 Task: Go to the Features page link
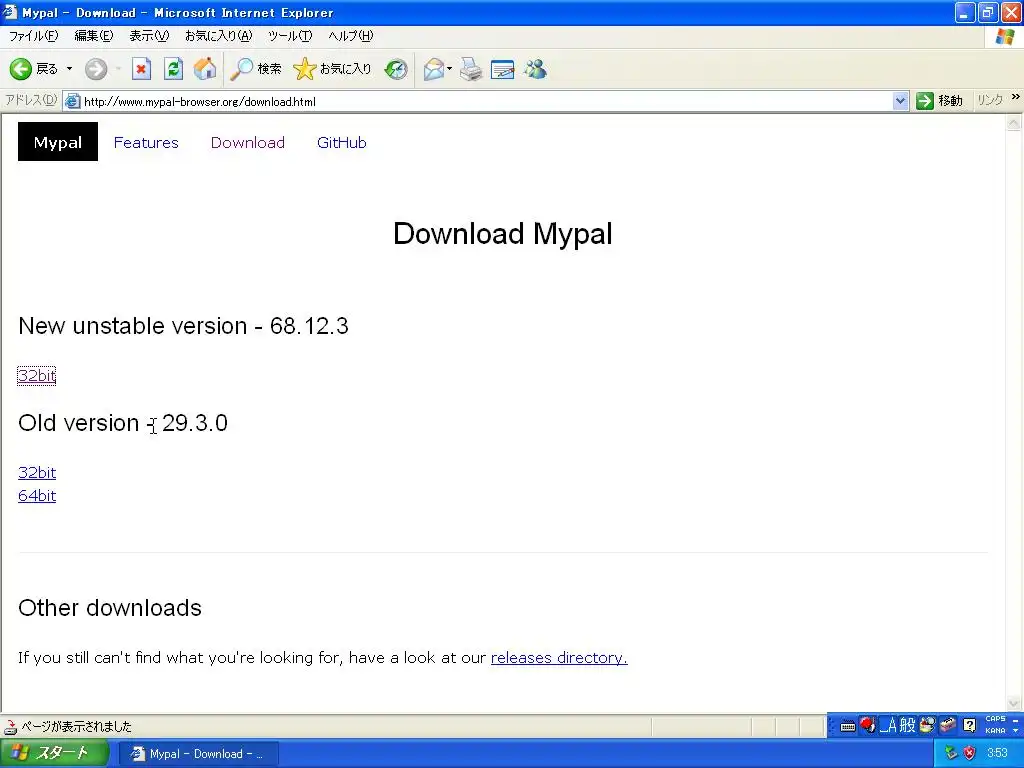pyautogui.click(x=146, y=142)
